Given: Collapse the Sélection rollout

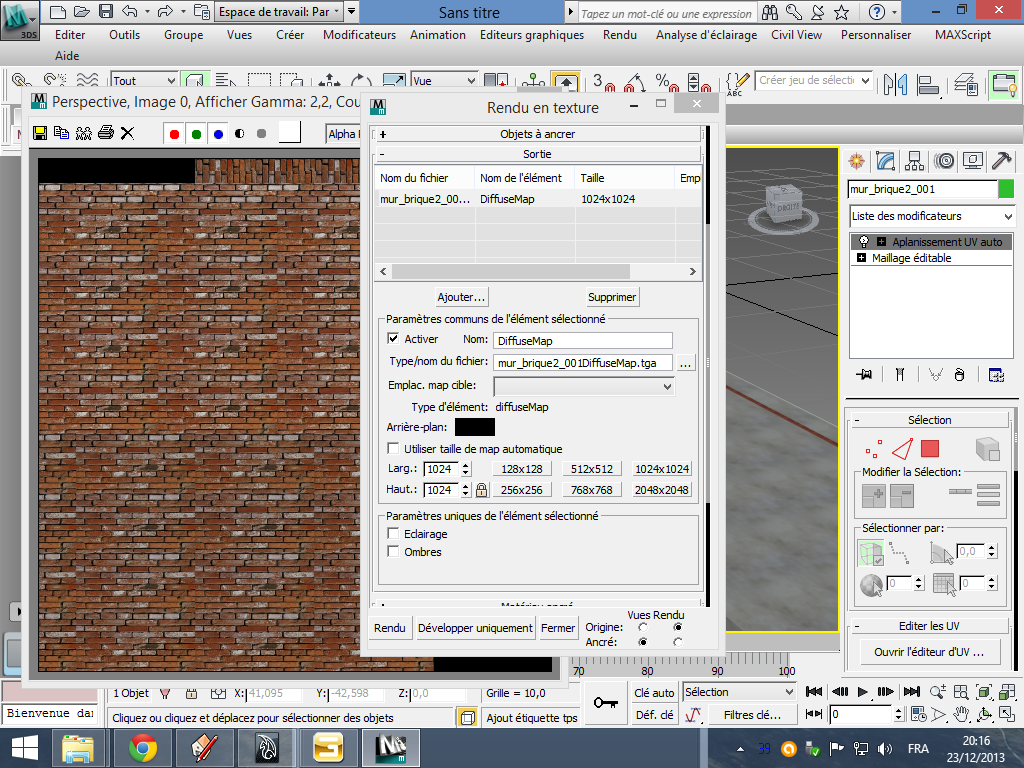Looking at the screenshot, I should [x=929, y=420].
